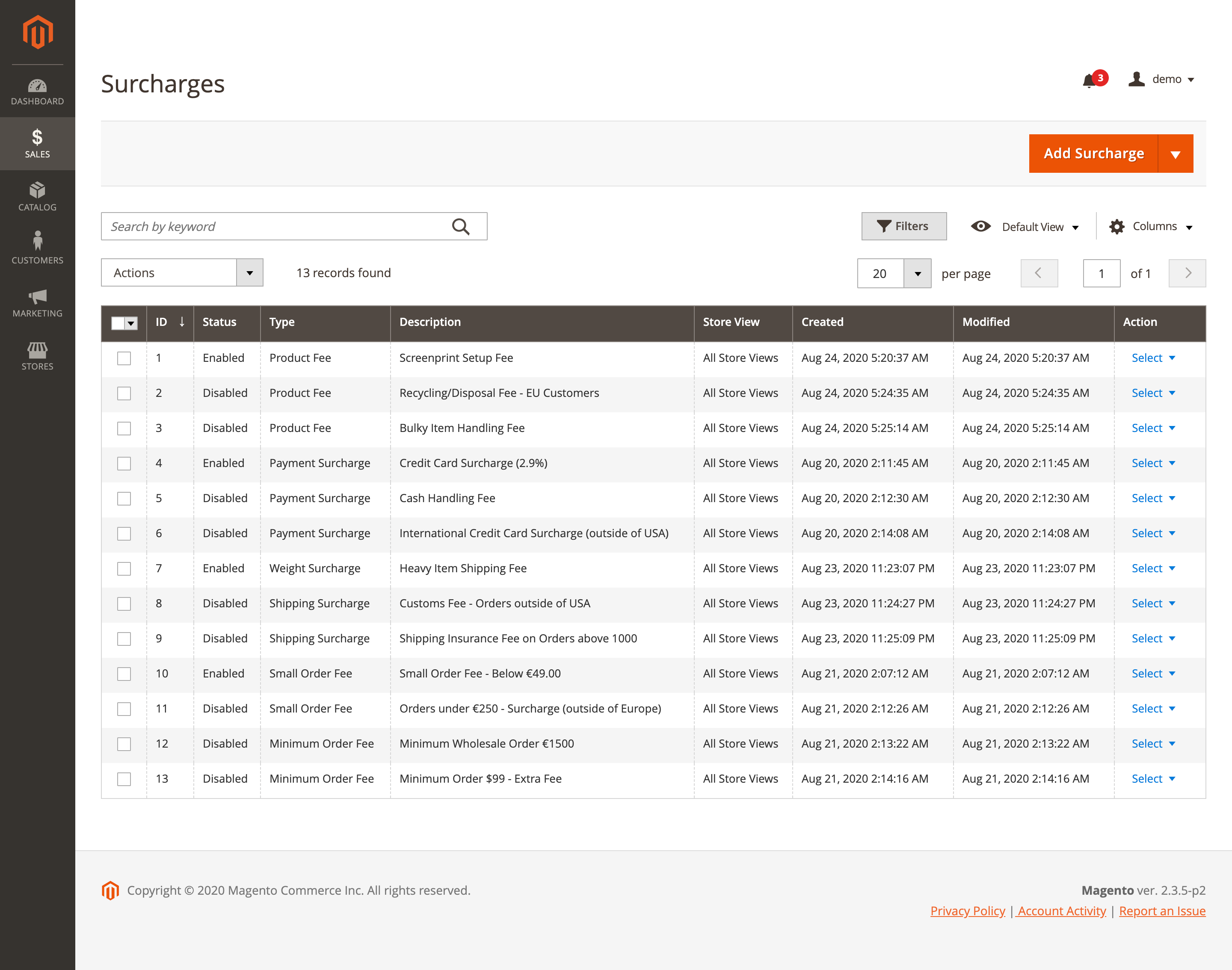
Task: Expand the Add Surcharge dropdown arrow
Action: 1175,154
